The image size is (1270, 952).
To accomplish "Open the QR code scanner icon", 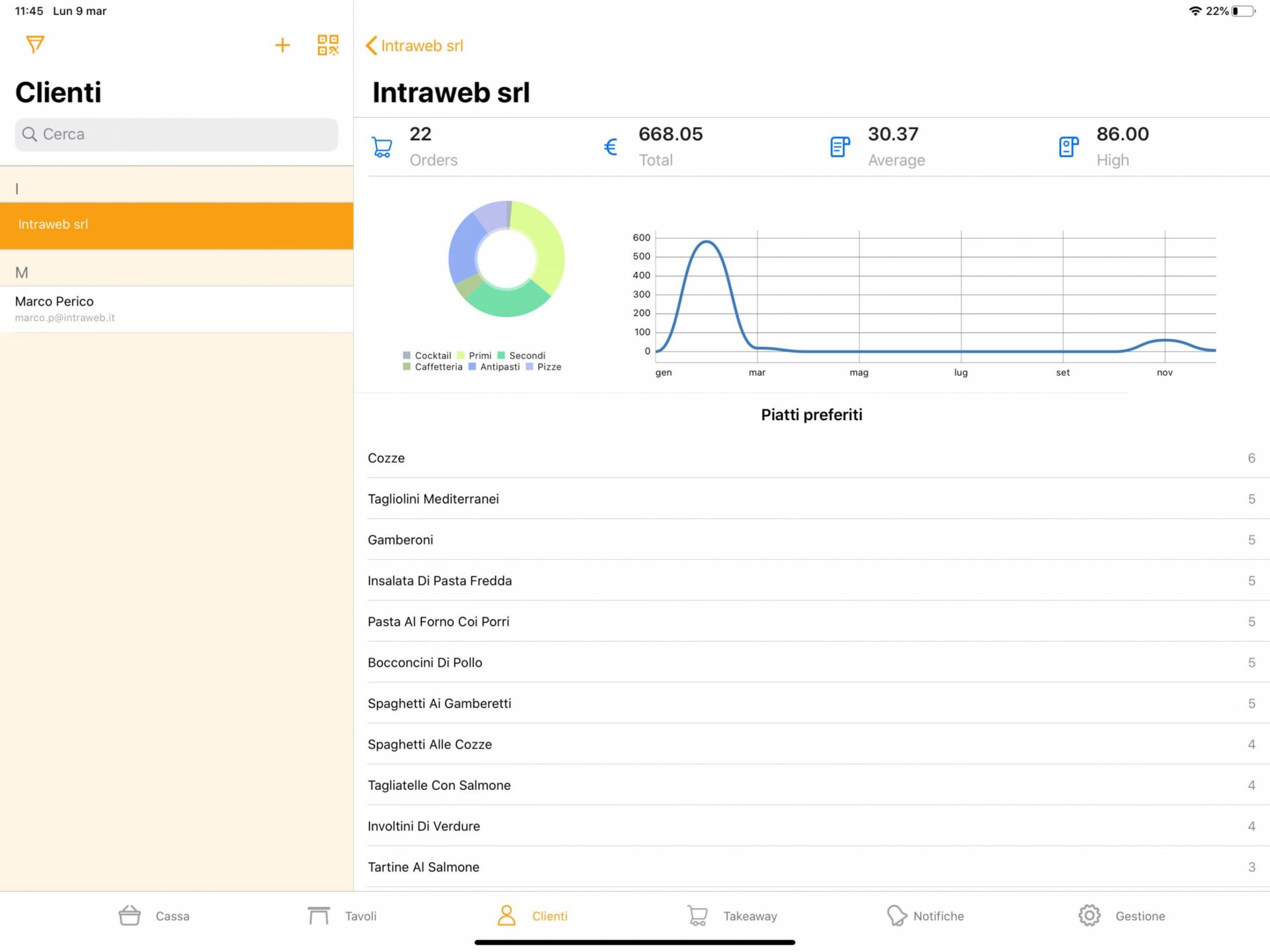I will click(x=327, y=45).
